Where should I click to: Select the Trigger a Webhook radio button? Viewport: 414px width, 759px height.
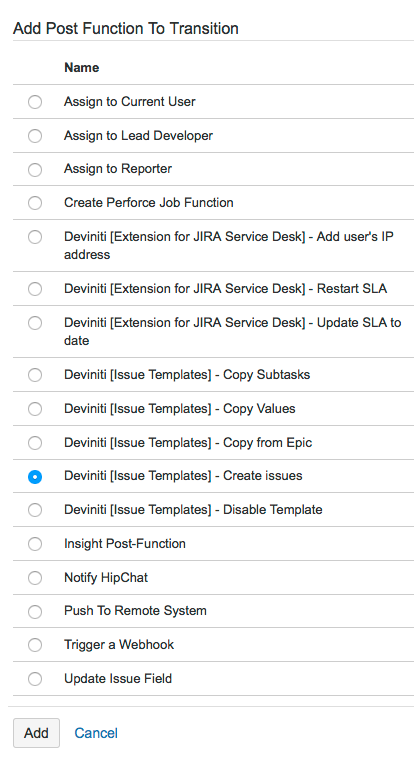tap(35, 645)
